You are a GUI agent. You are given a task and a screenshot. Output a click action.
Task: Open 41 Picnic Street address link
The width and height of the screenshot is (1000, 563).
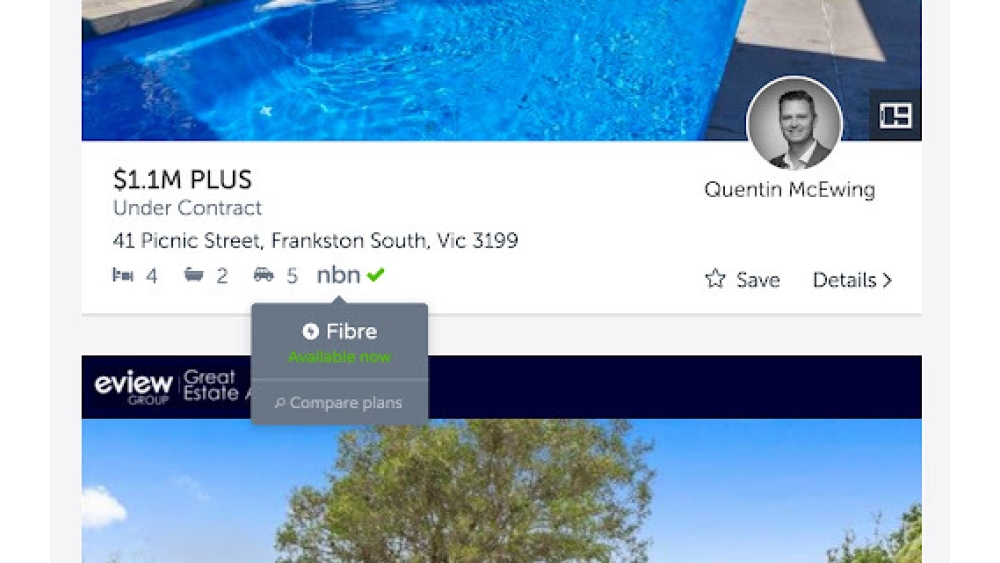click(315, 240)
